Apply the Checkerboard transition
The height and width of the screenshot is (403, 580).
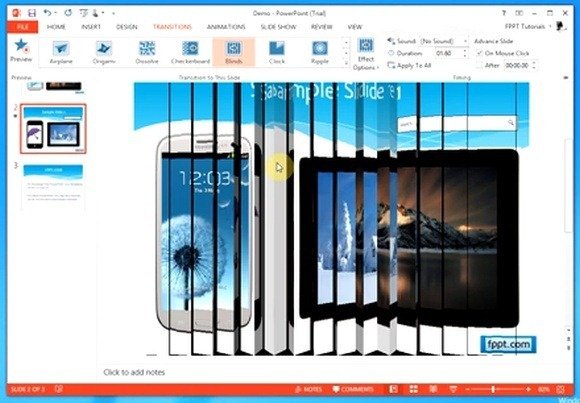coord(190,52)
